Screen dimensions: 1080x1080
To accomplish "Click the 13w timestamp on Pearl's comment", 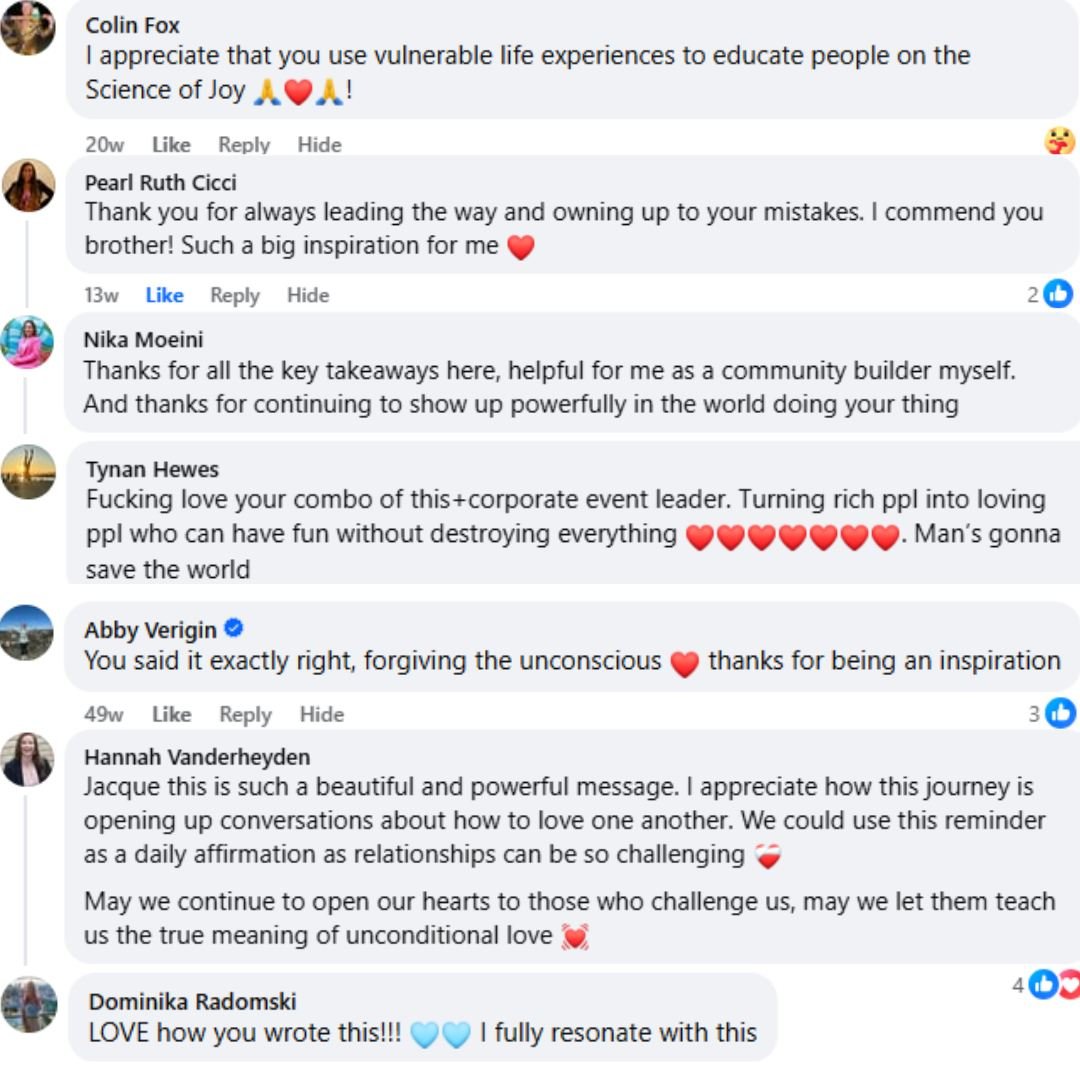I will tap(101, 295).
